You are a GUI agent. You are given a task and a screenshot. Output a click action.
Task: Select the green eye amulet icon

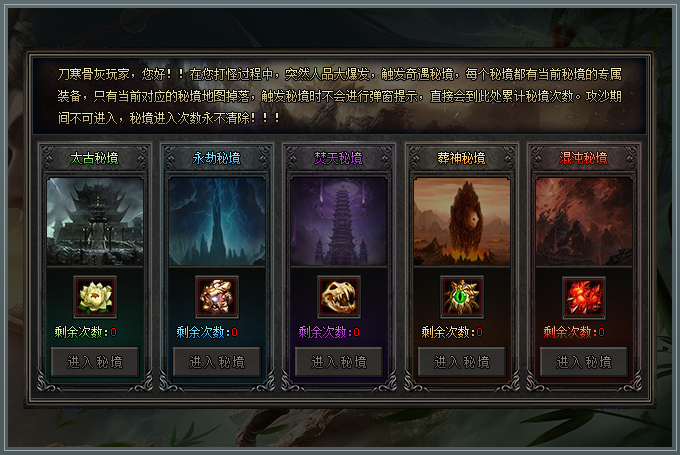pos(462,297)
